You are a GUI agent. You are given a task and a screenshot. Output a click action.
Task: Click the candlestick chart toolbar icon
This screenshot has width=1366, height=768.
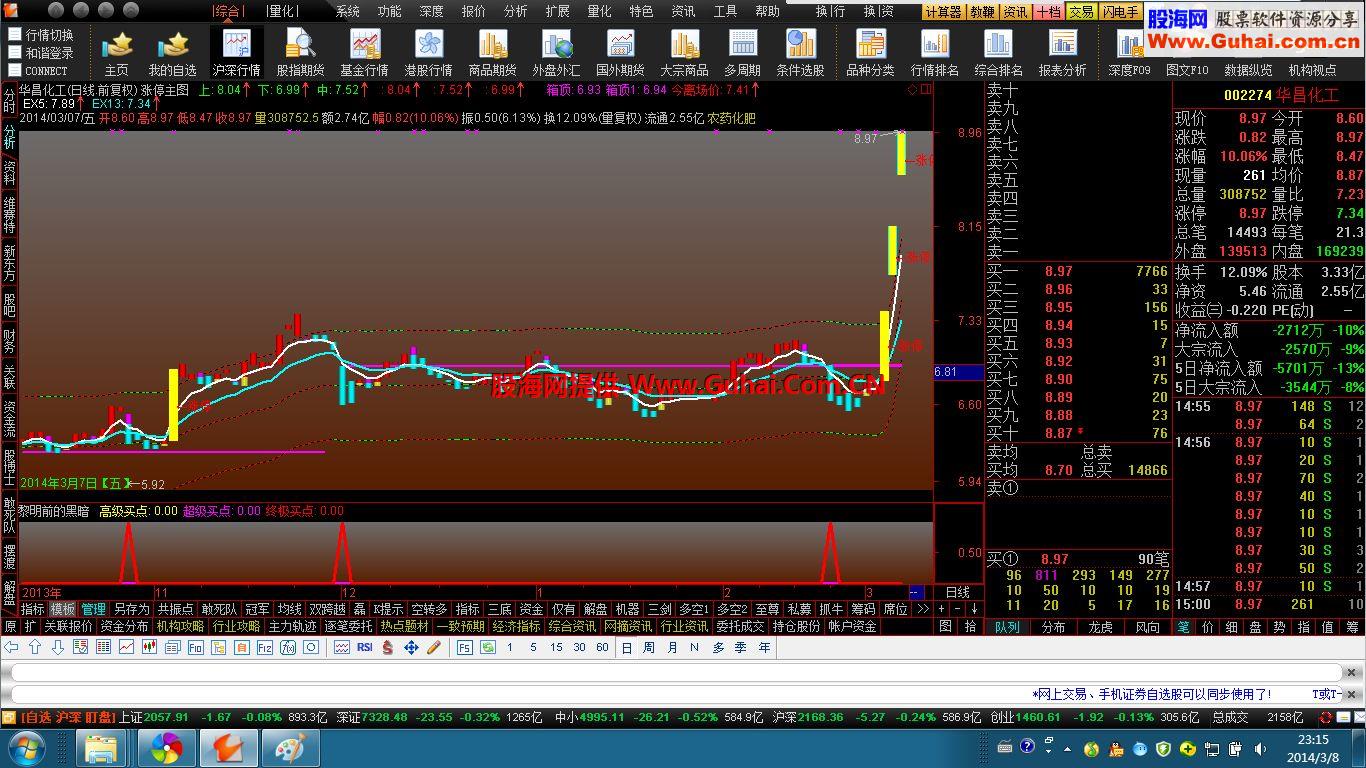(150, 648)
